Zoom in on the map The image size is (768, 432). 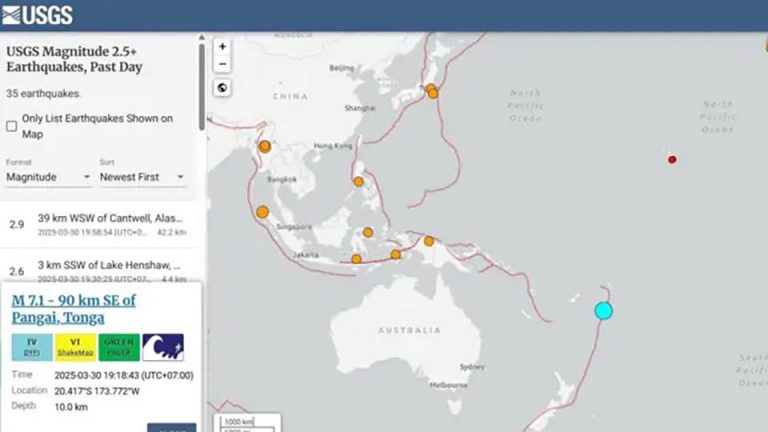[x=222, y=46]
